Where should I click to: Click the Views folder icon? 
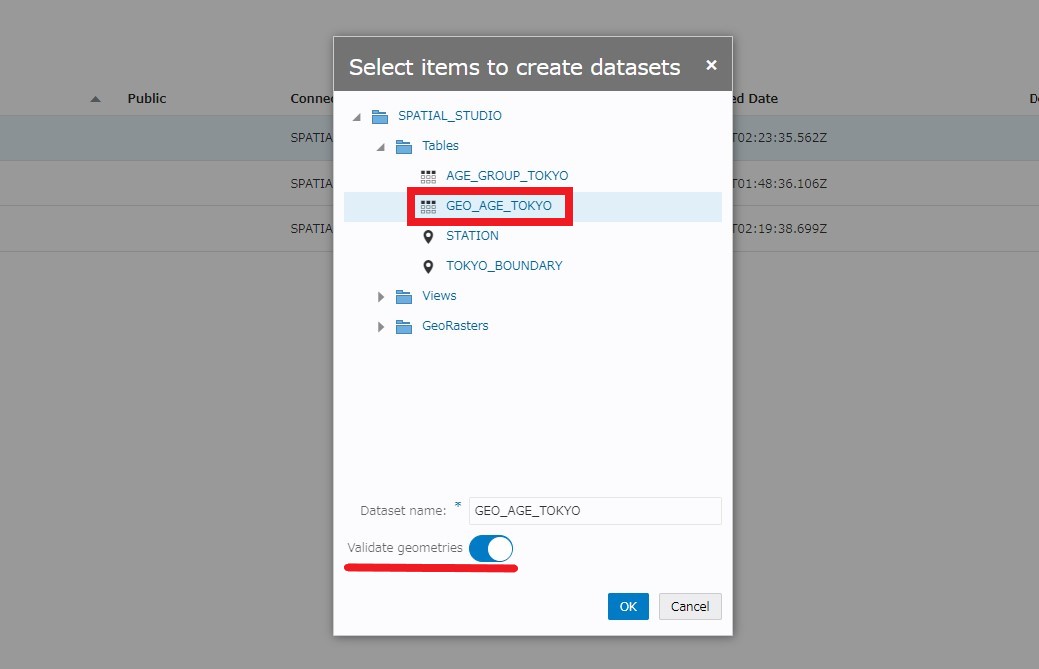404,296
